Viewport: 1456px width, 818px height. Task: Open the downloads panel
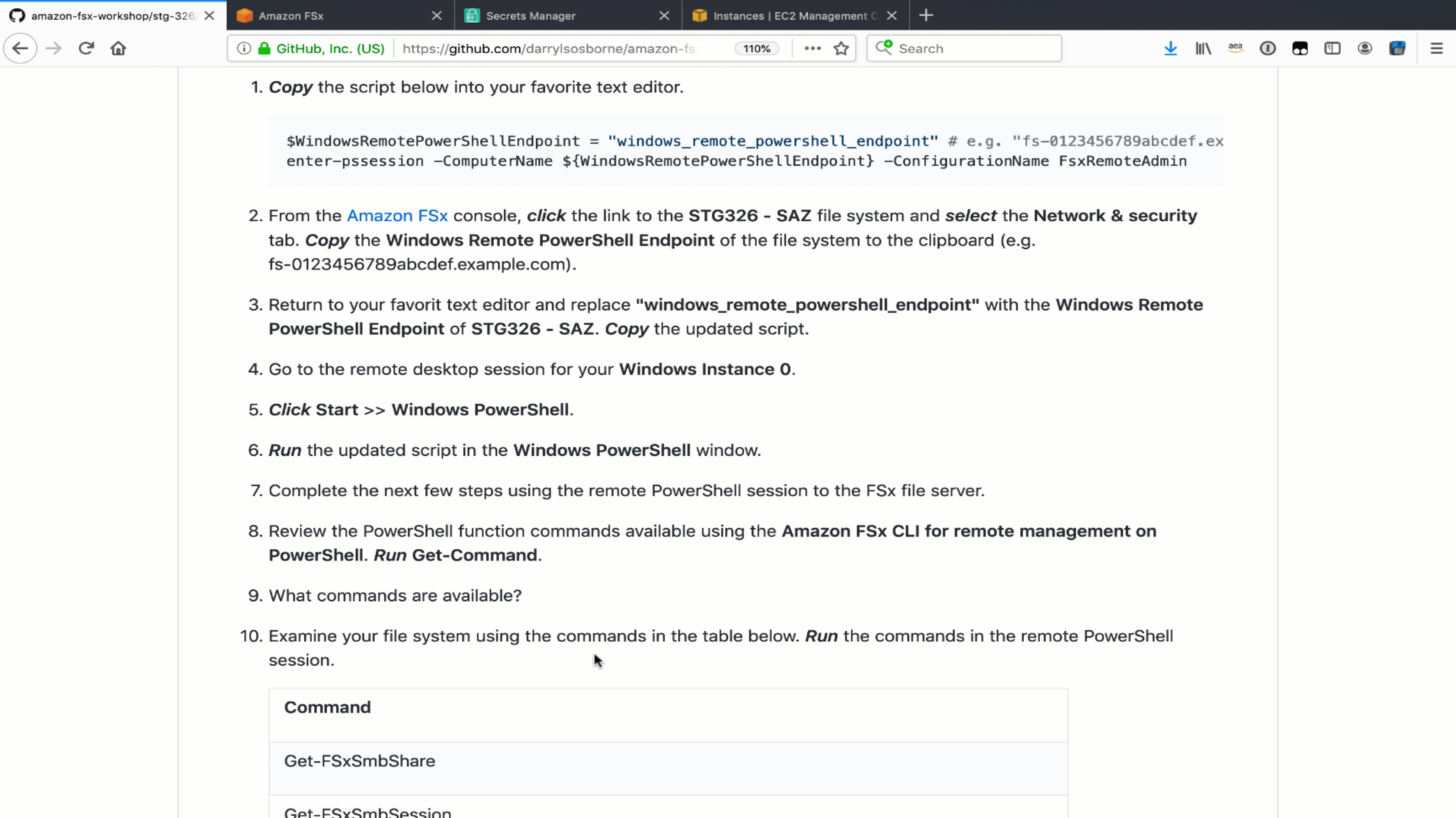coord(1170,49)
